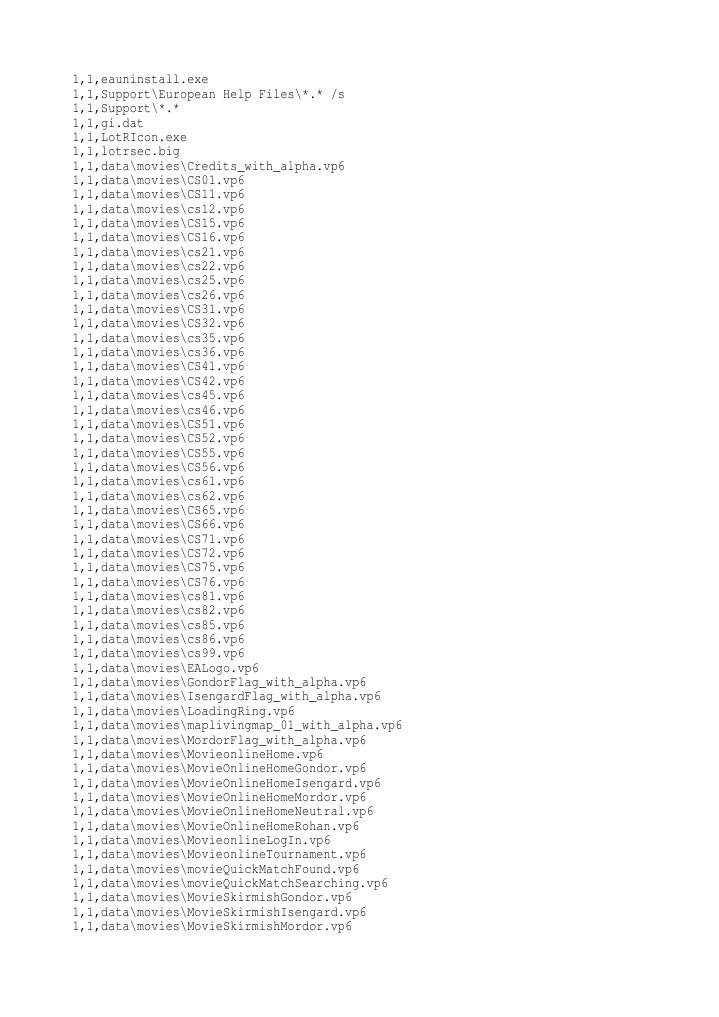The height and width of the screenshot is (1017, 719).
Task: Click movieQuickMatchSearching.vp6 text
Action: 287,883
